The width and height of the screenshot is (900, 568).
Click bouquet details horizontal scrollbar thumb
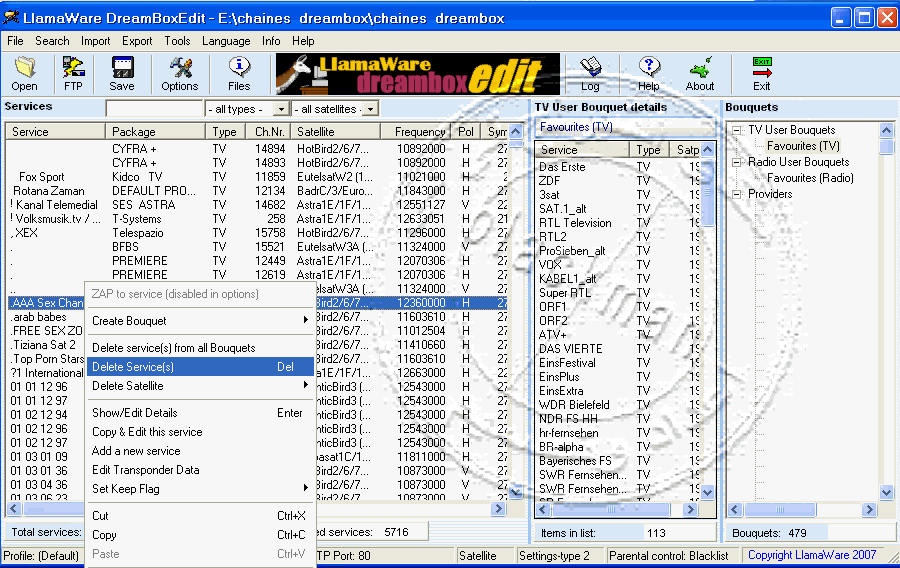click(610, 509)
